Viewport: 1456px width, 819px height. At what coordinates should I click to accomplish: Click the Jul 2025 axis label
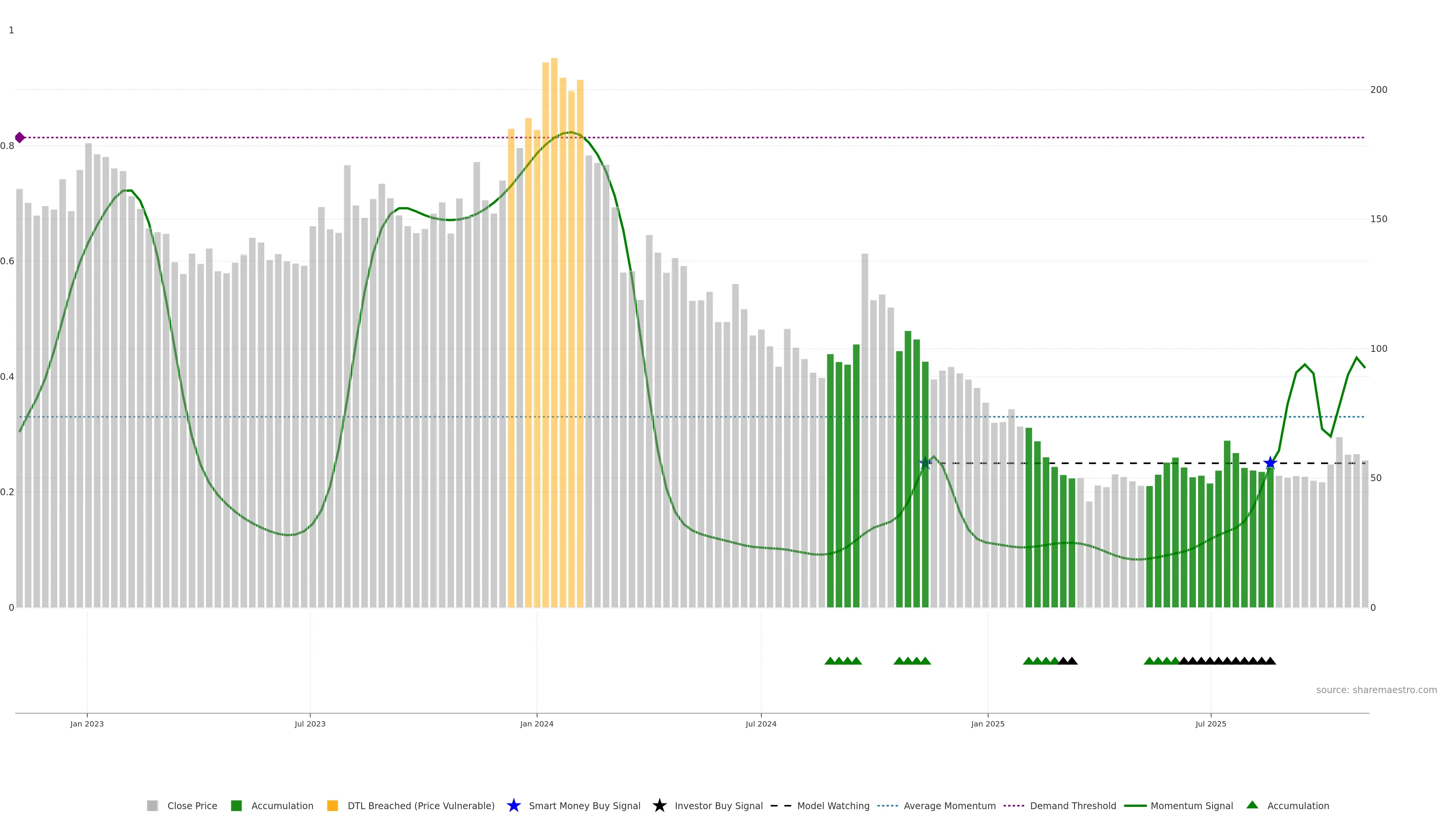(x=1211, y=723)
